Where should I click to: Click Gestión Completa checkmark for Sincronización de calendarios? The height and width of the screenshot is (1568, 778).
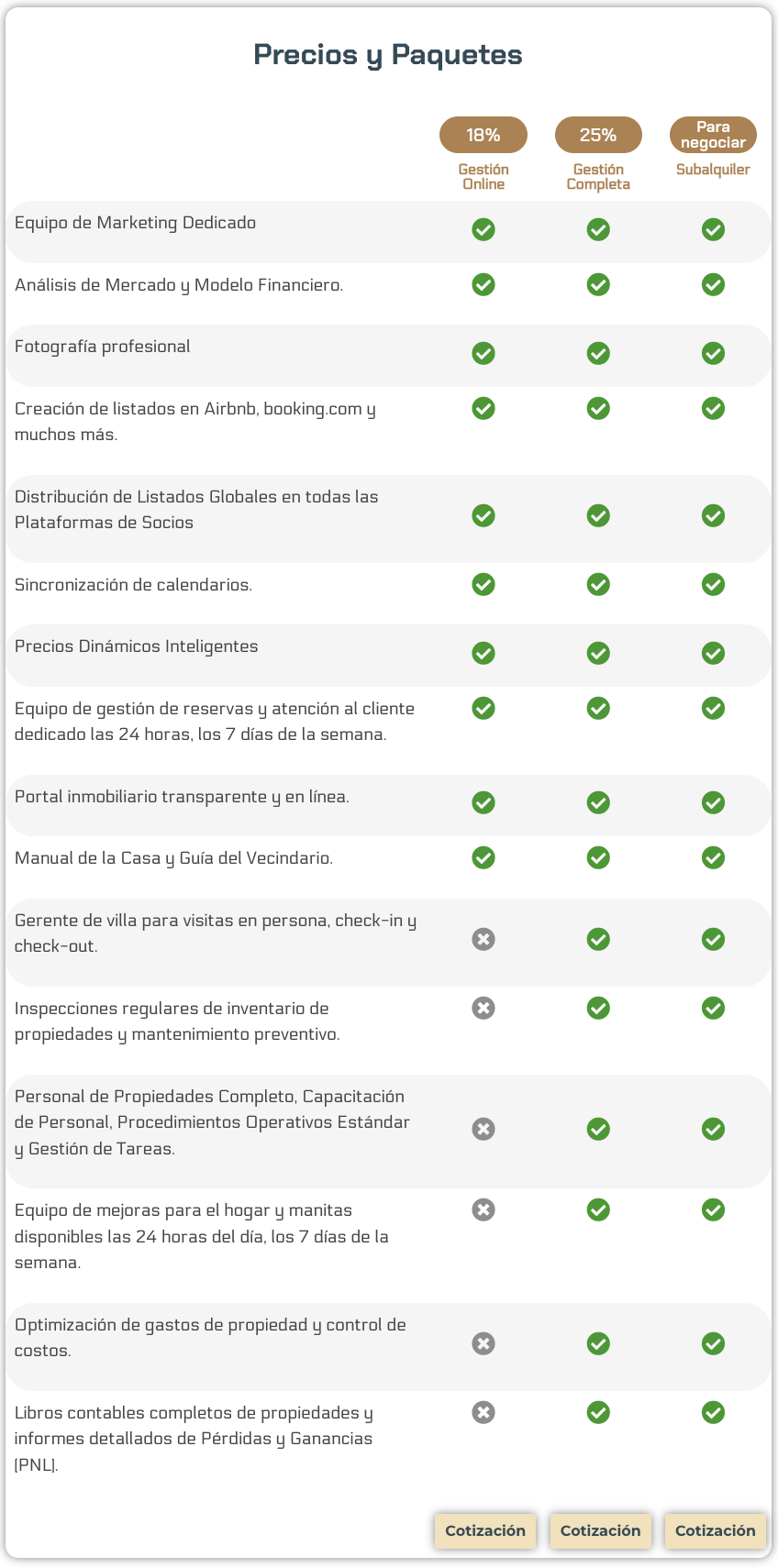(598, 584)
